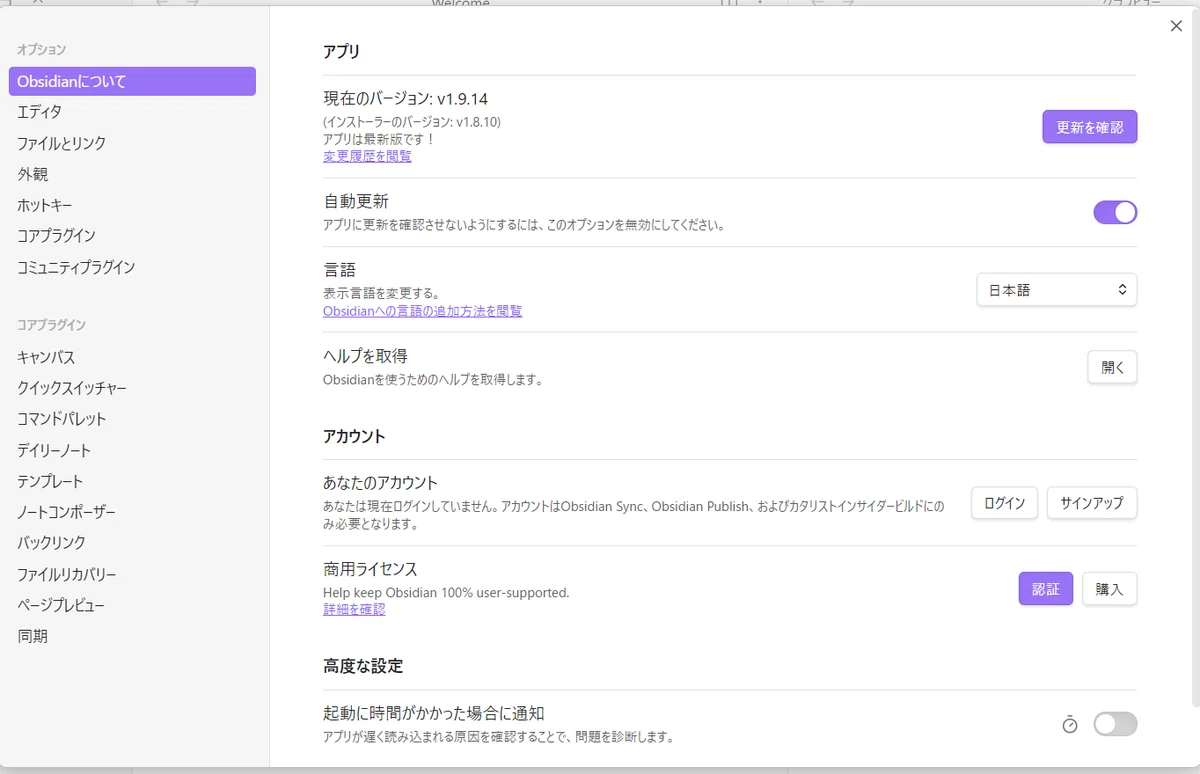Click the あなたのアカウント heading text

[x=380, y=483]
